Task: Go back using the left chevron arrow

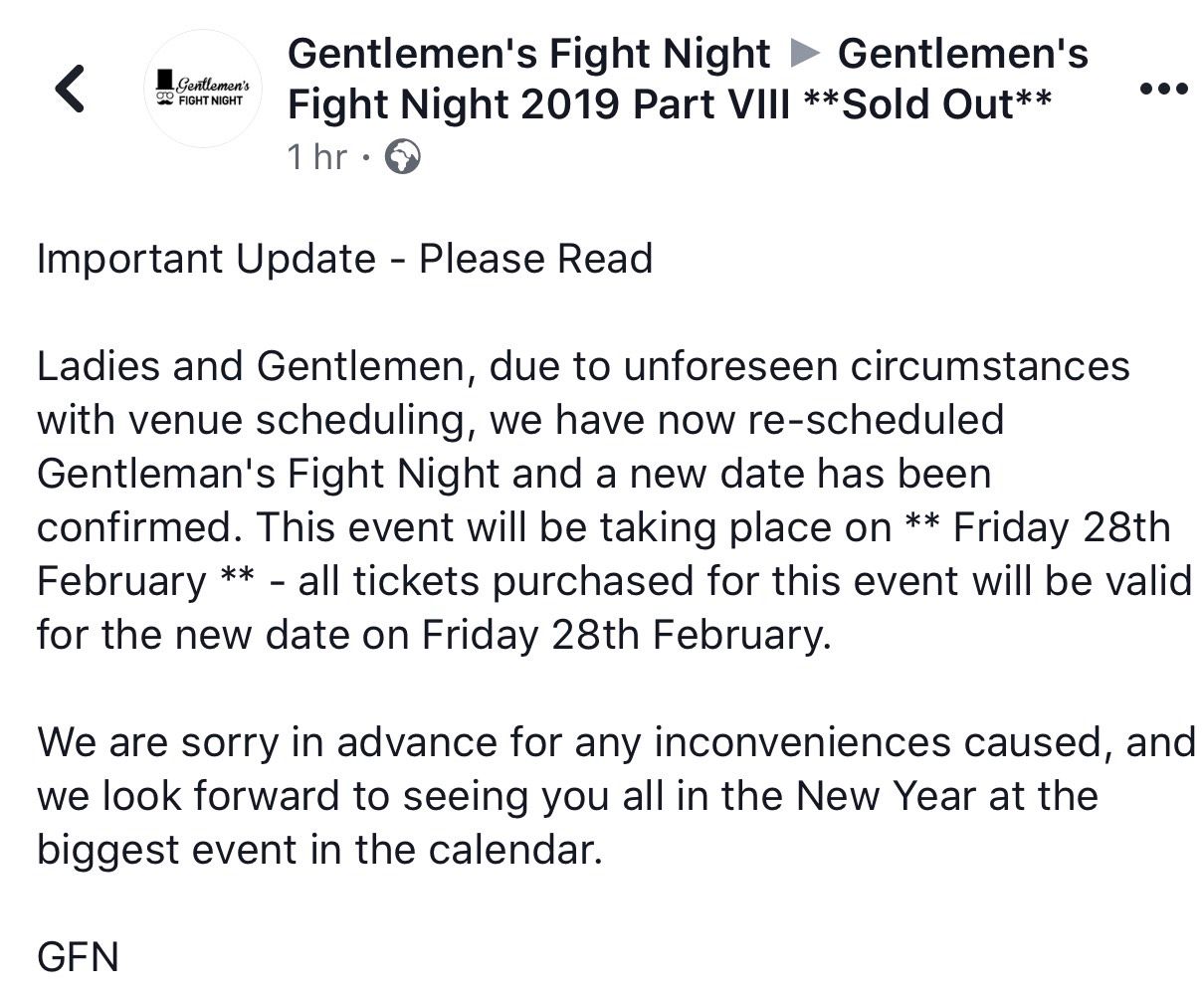Action: 70,89
